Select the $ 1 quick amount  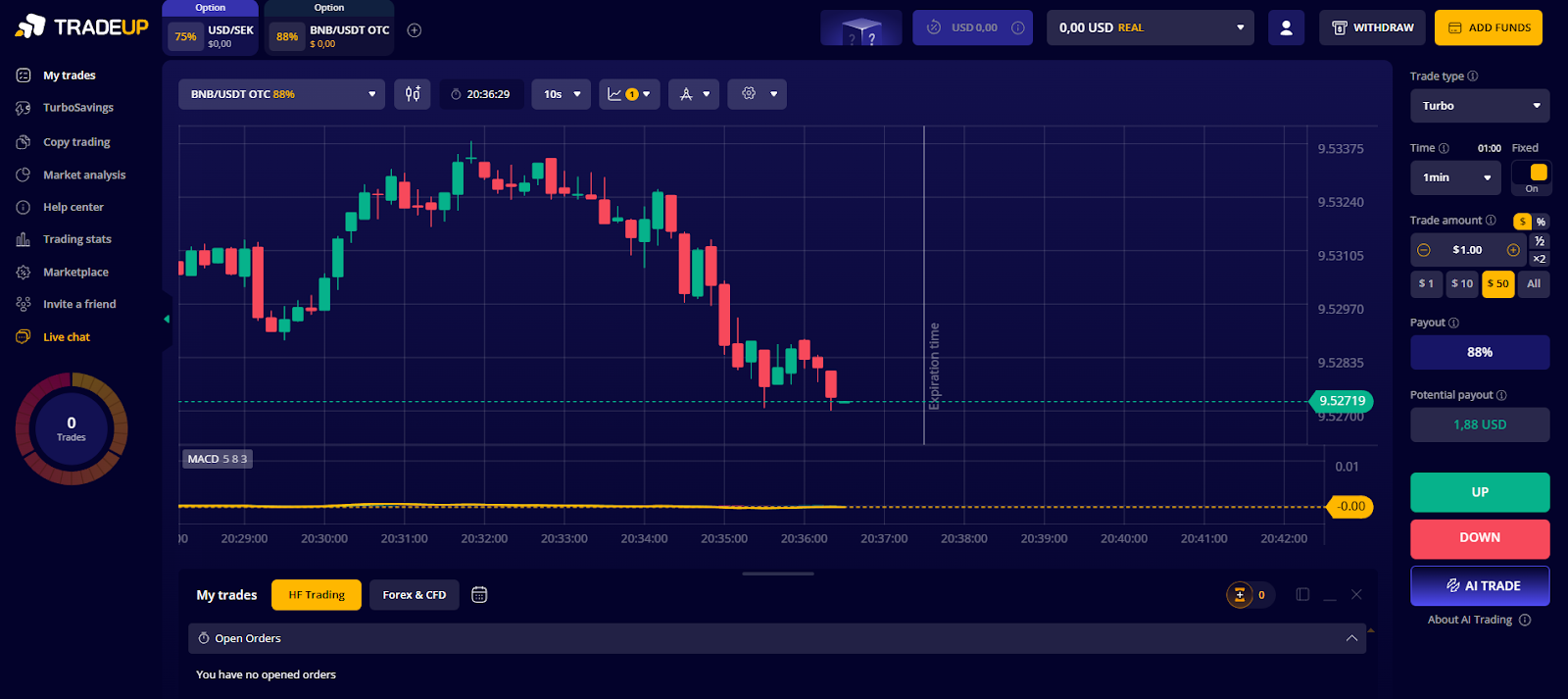click(x=1427, y=283)
